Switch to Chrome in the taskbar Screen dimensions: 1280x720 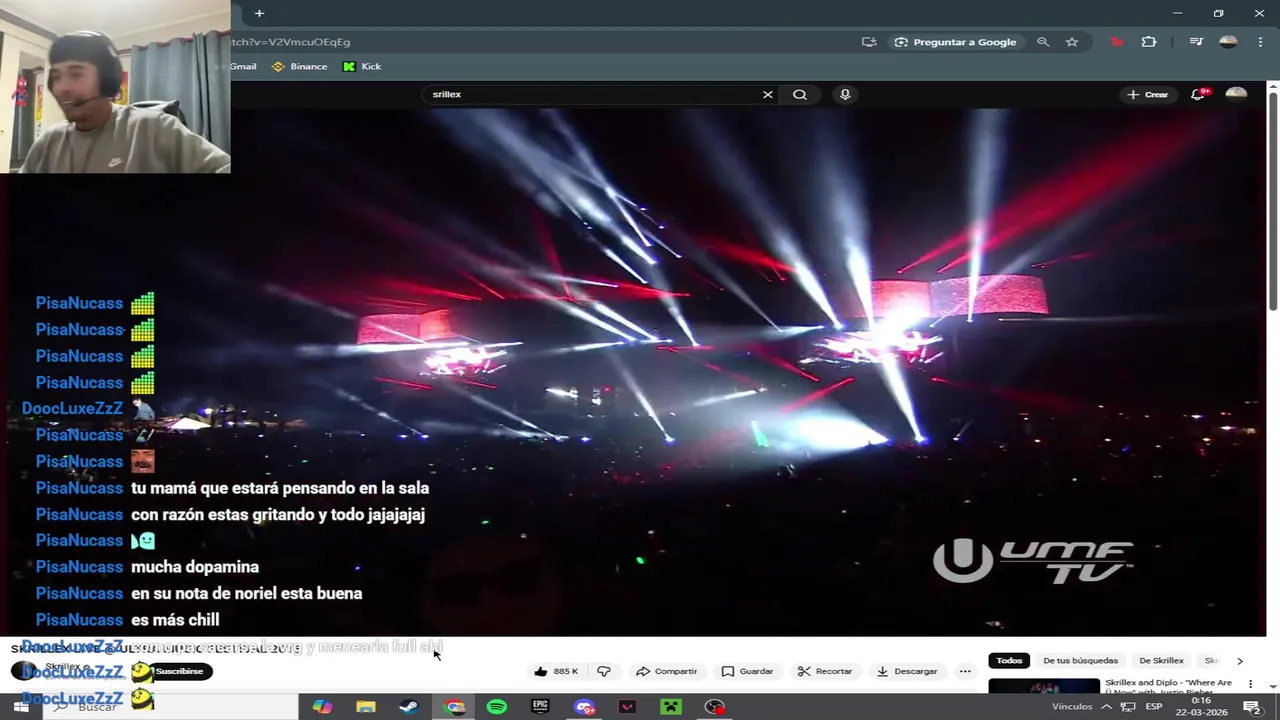tap(455, 707)
